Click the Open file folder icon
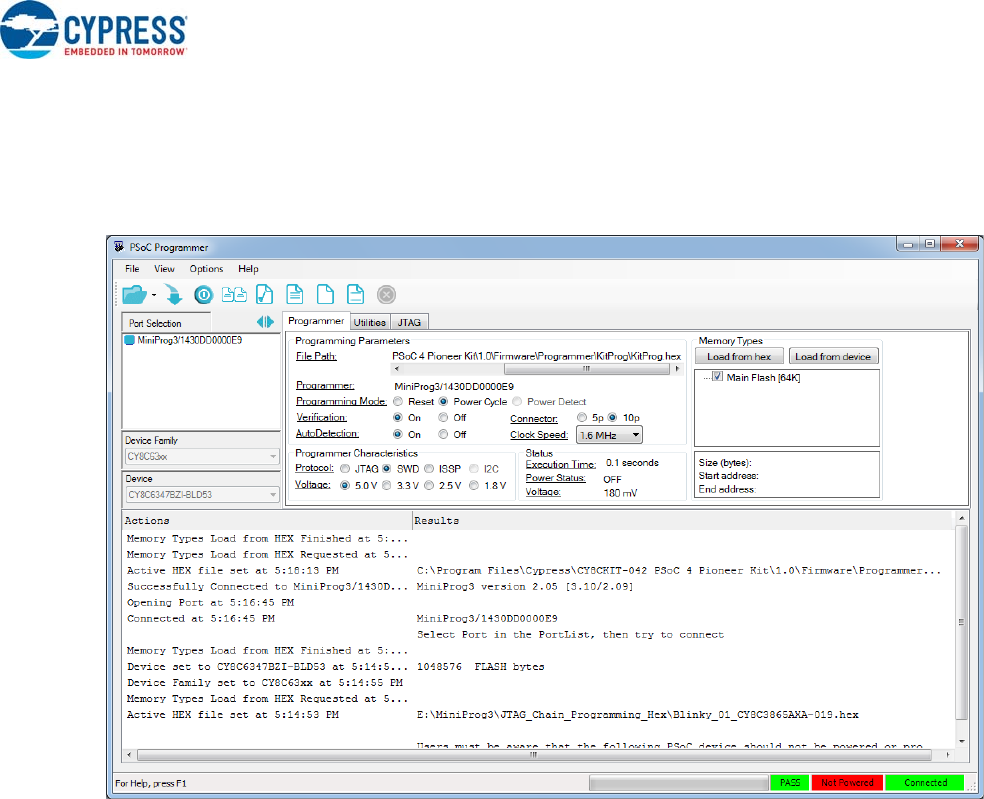Screen dimensions: 984x799 133,294
